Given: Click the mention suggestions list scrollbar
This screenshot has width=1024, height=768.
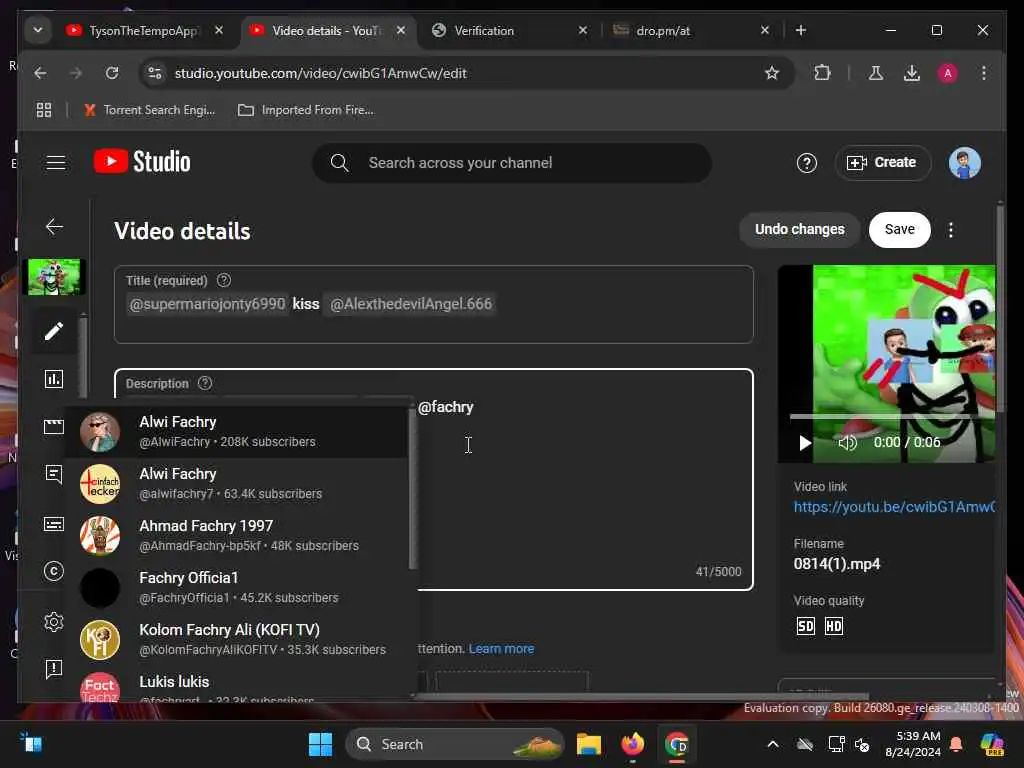Looking at the screenshot, I should point(413,487).
